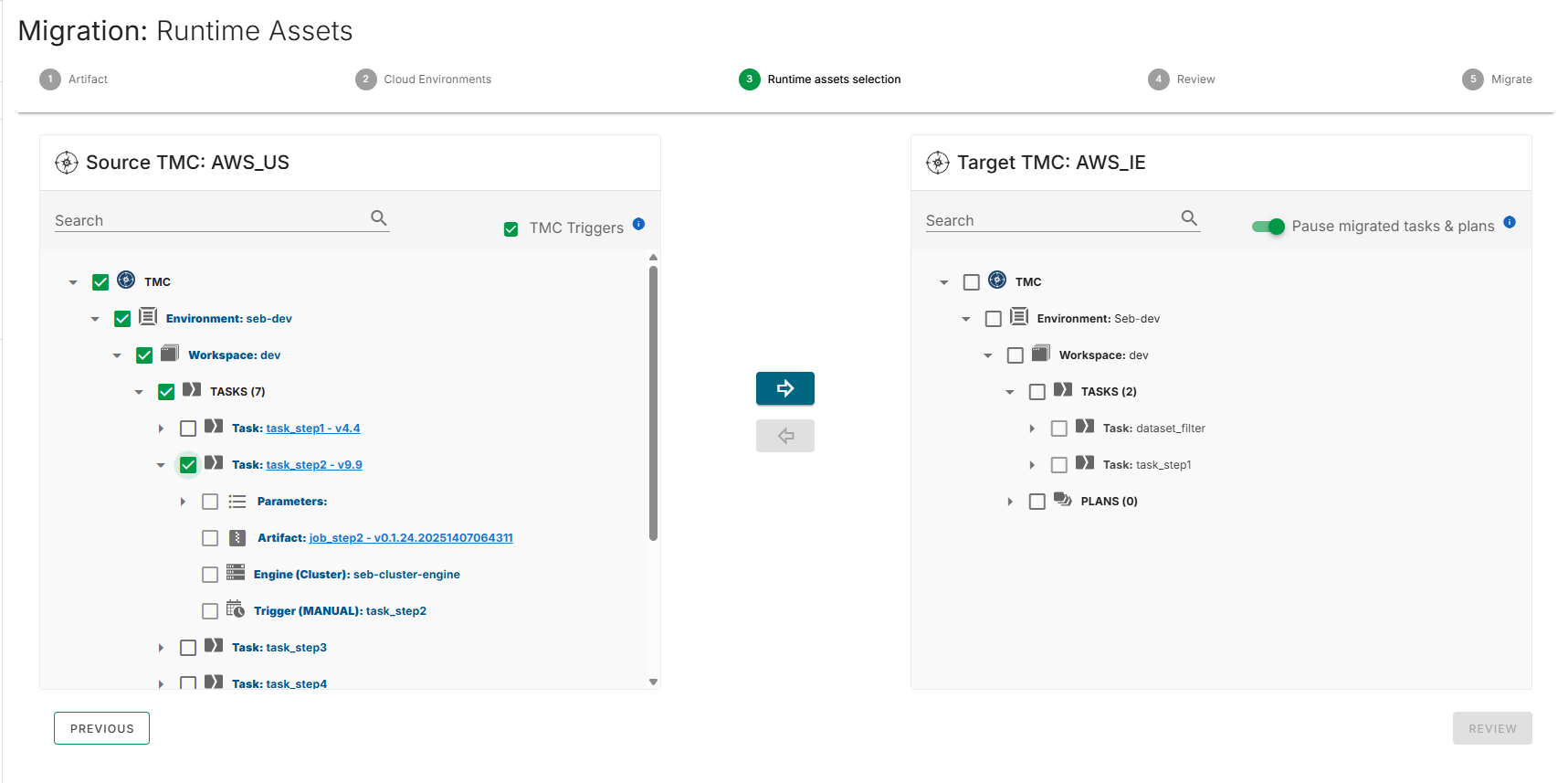Select step 3 Runtime assets selection

pos(820,79)
